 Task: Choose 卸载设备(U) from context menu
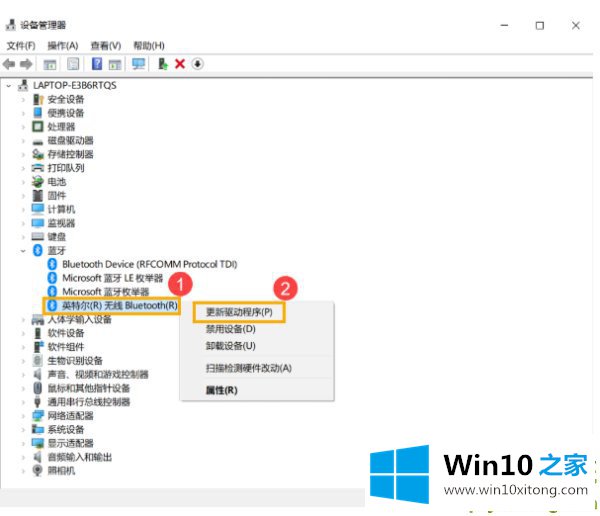[x=230, y=346]
